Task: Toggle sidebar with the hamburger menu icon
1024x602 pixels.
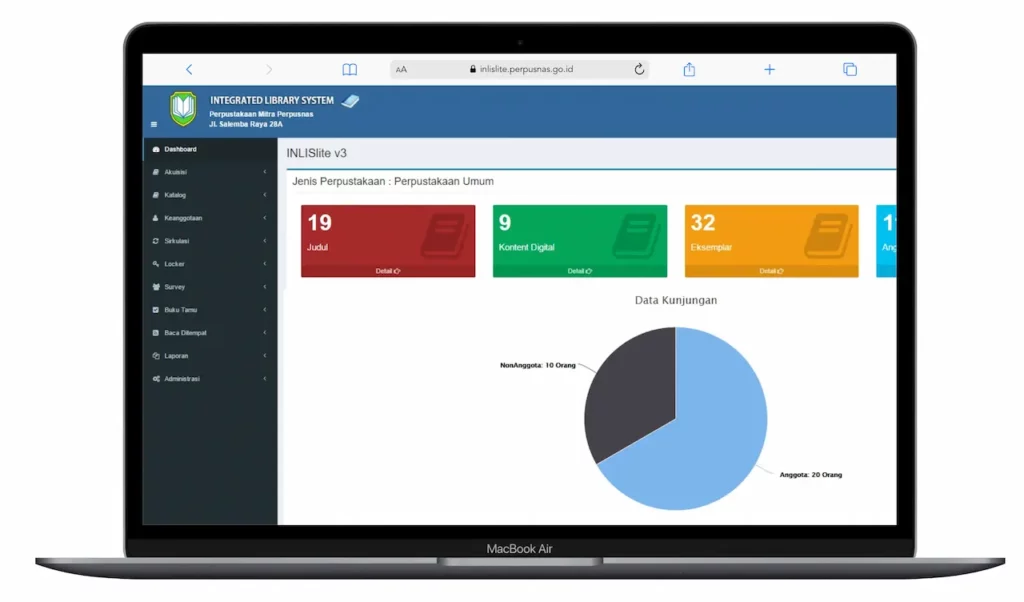Action: 154,125
